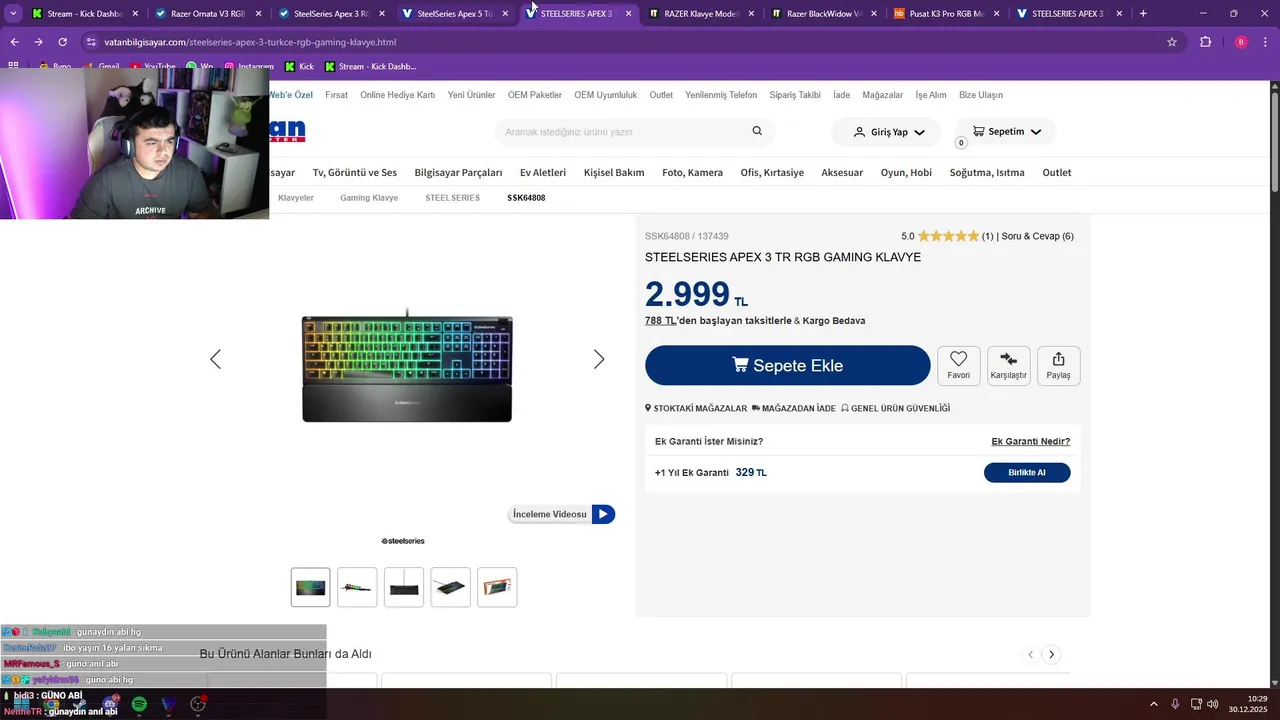The height and width of the screenshot is (720, 1280).
Task: Go to STEELSERIES breadcrumb
Action: click(x=452, y=198)
